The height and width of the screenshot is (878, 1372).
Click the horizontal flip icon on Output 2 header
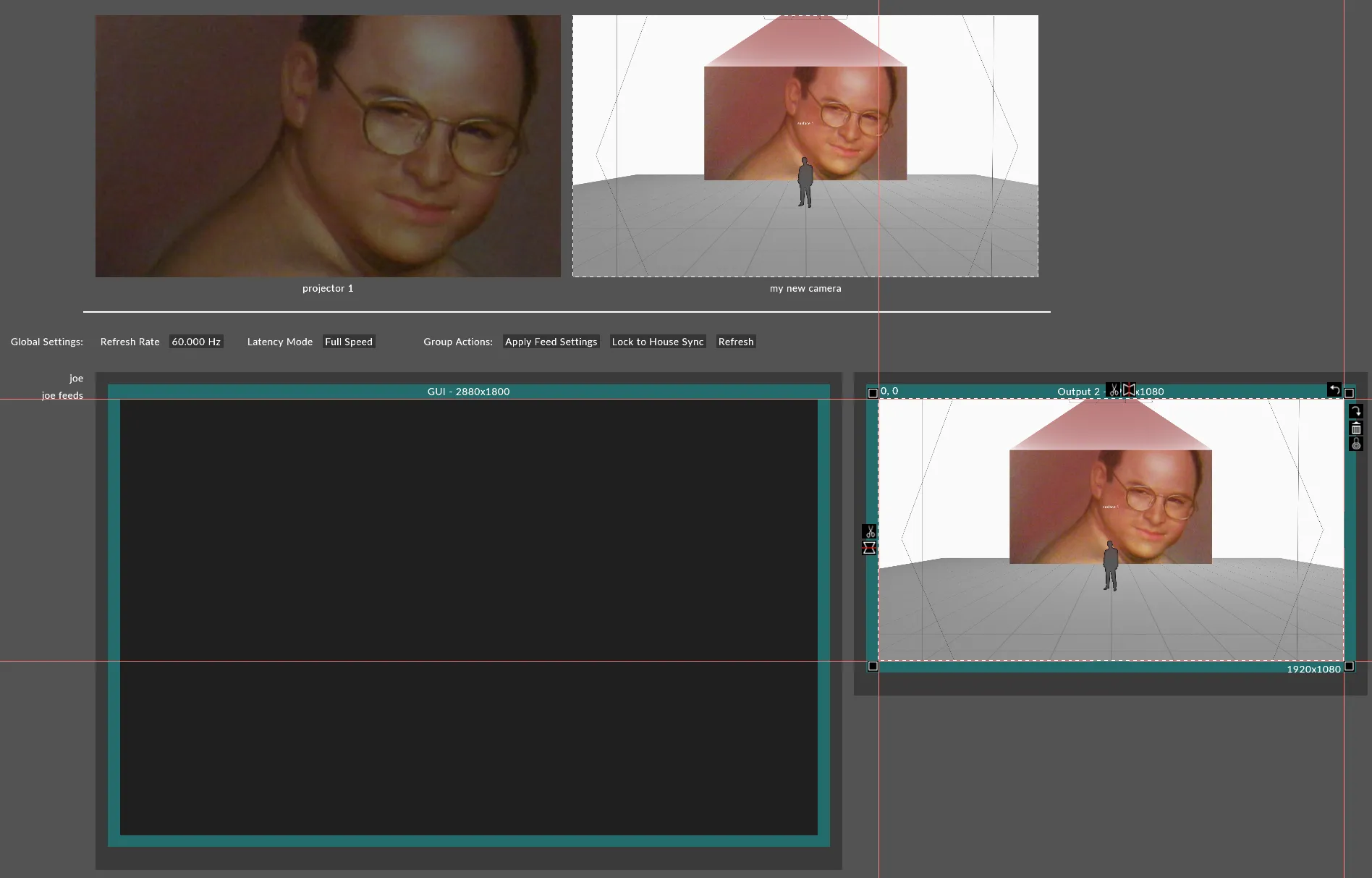[1129, 390]
